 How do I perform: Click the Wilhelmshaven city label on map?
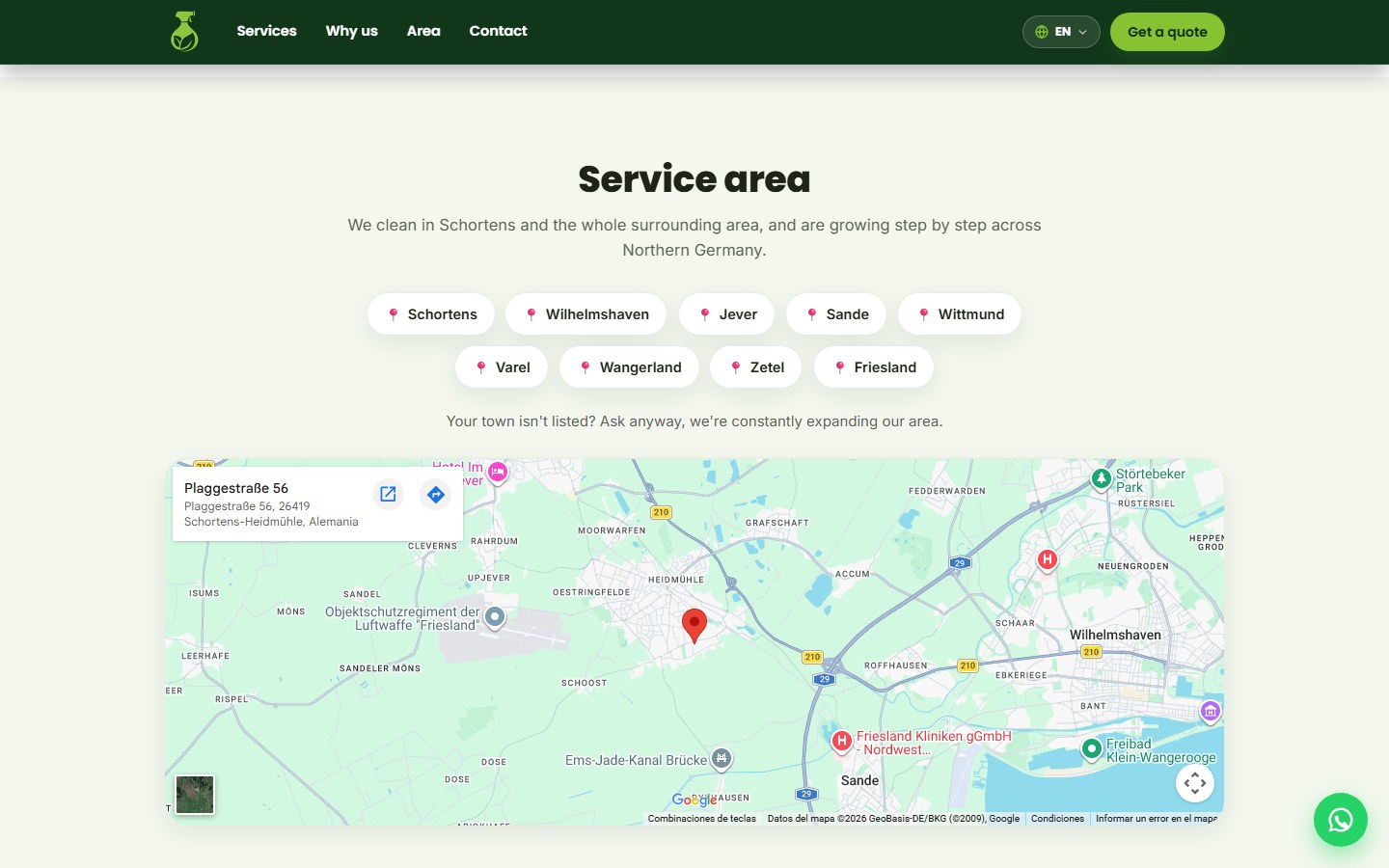point(1115,635)
